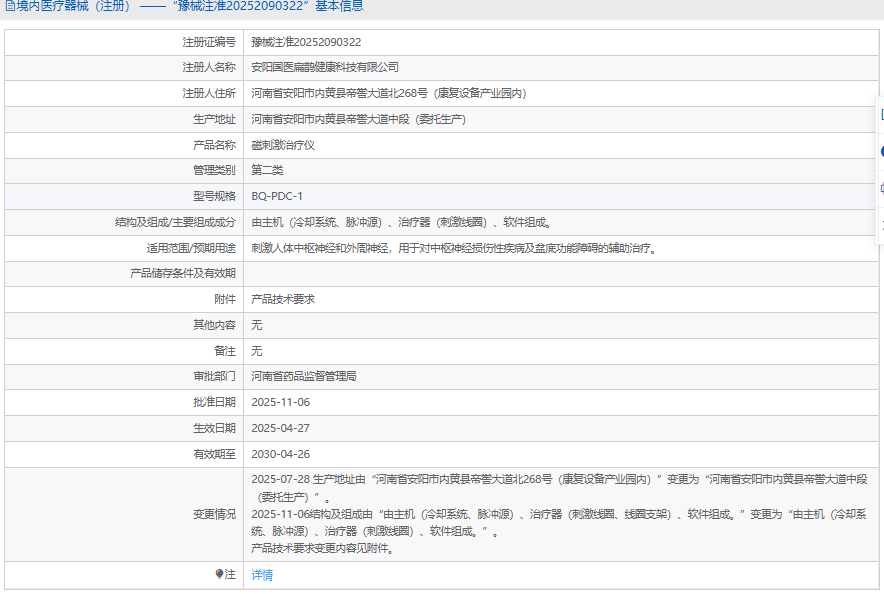
Task: Click the model value BQ-PDC-1
Action: tap(277, 196)
